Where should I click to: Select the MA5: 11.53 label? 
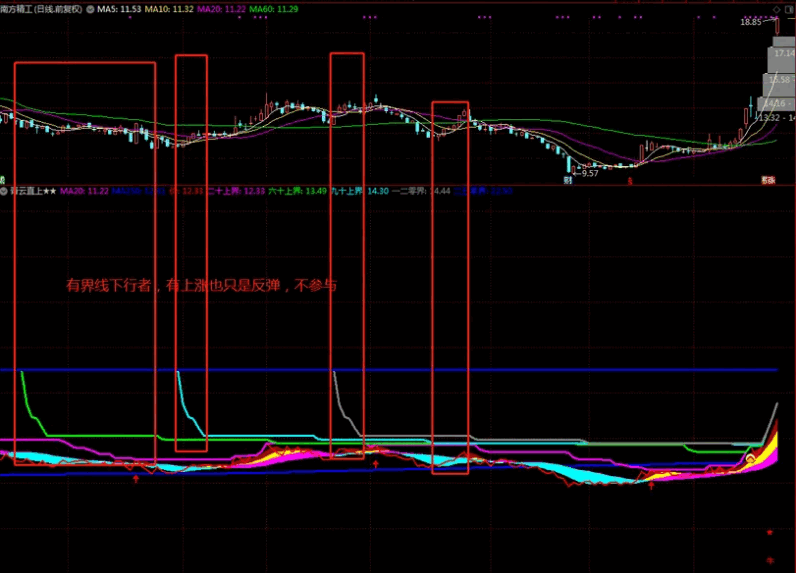(119, 9)
